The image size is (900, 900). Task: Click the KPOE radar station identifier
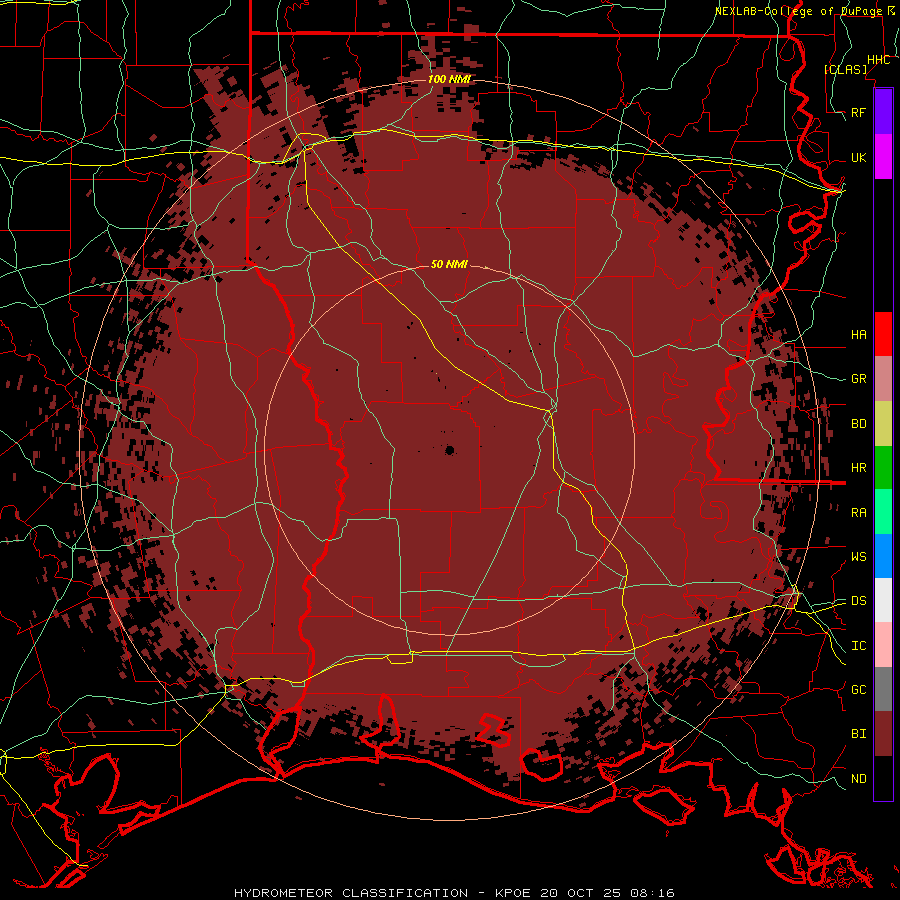point(514,893)
